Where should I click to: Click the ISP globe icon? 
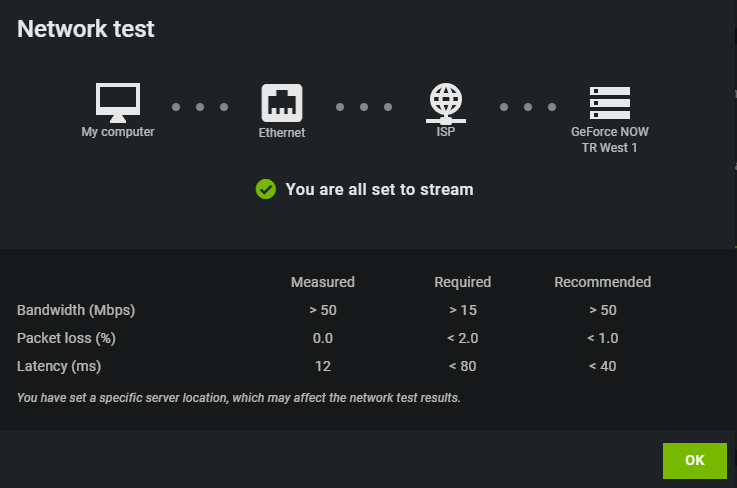446,103
